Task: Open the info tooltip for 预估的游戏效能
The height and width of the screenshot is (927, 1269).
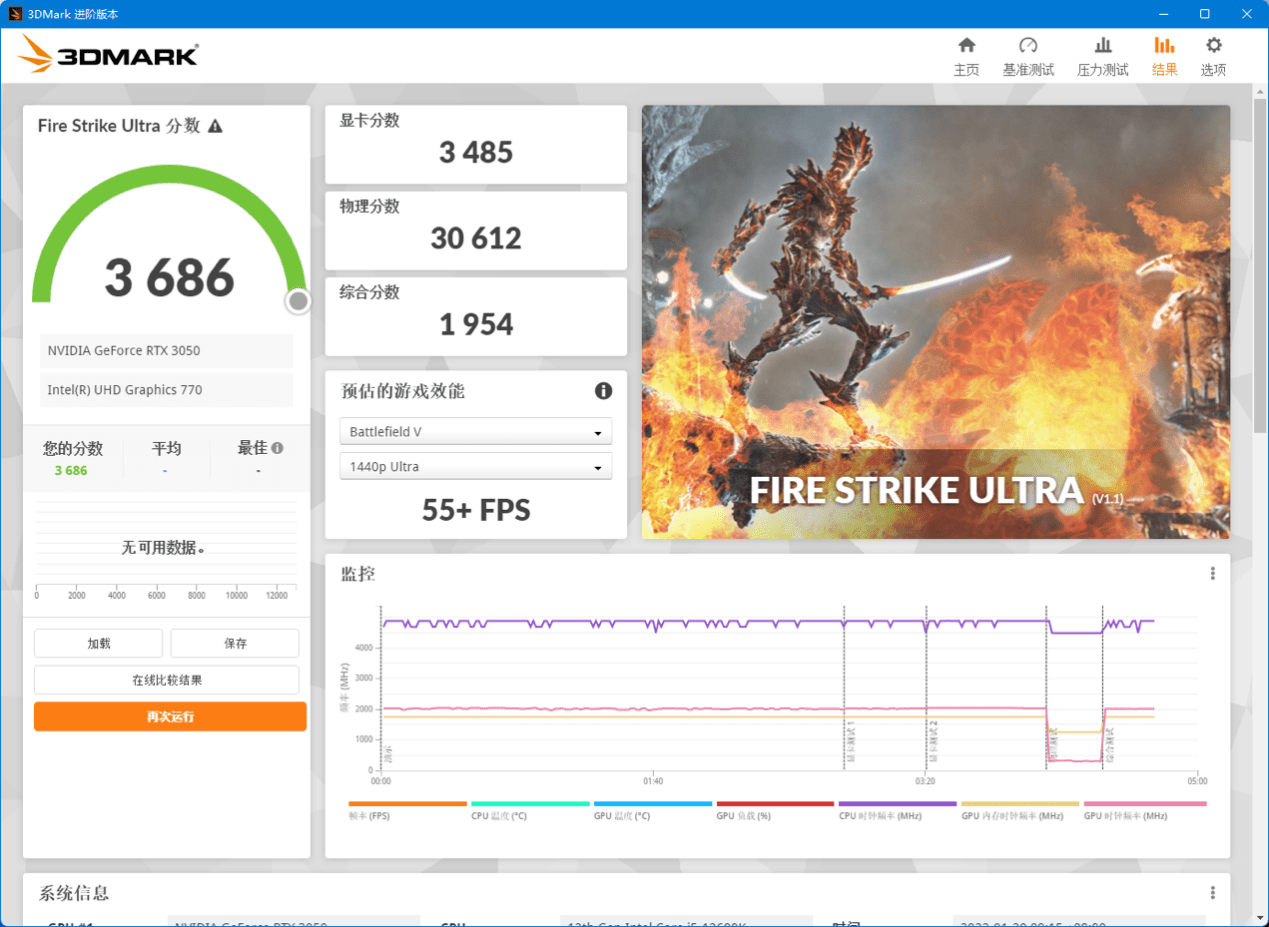Action: tap(603, 391)
